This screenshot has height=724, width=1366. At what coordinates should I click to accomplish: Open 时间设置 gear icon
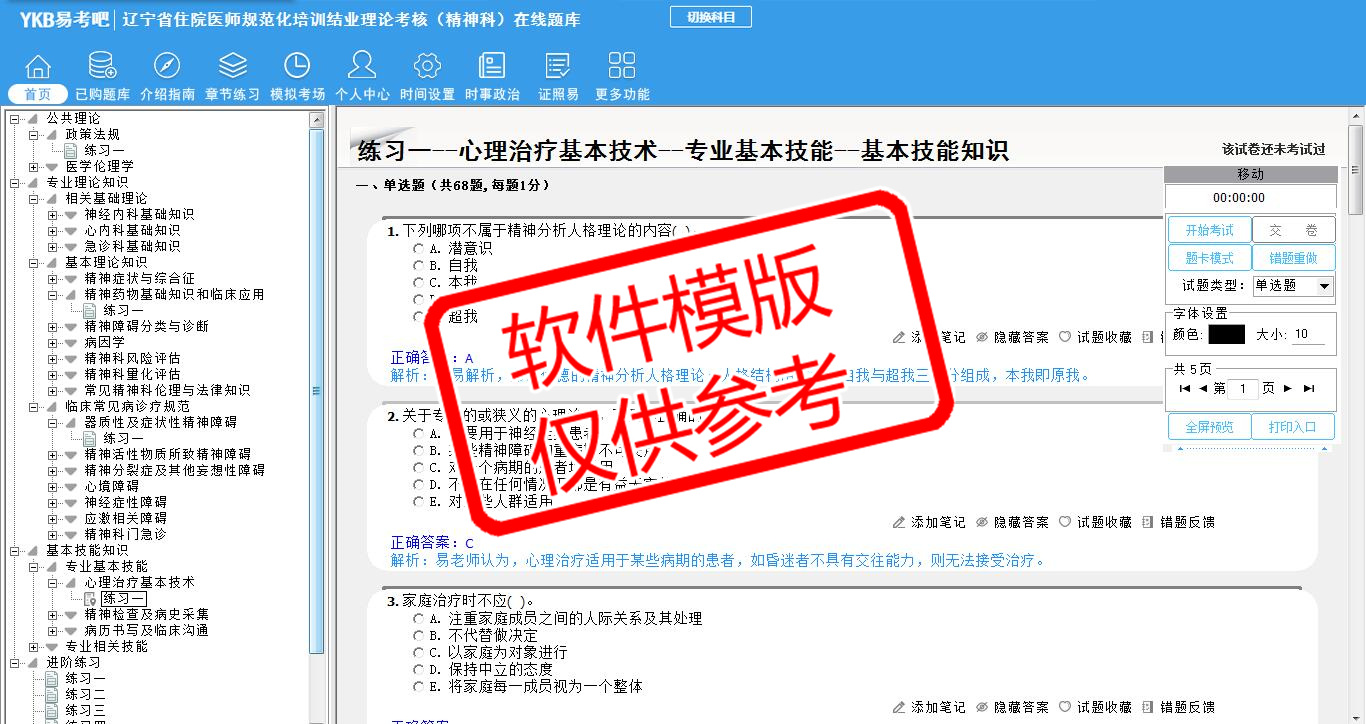click(x=427, y=67)
